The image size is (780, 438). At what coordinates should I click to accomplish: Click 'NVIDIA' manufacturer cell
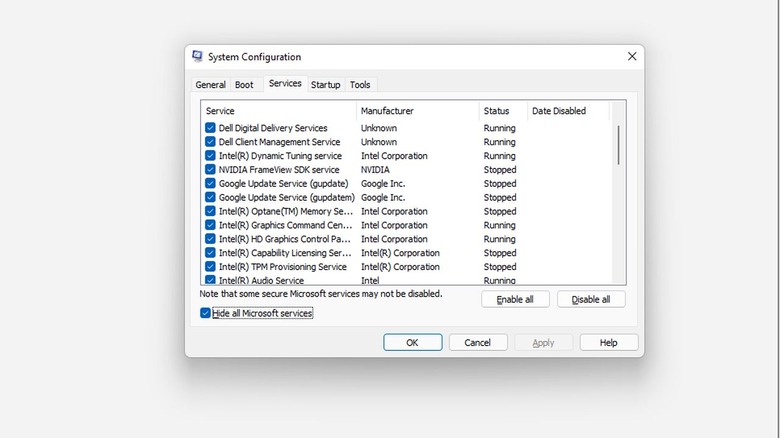click(375, 170)
